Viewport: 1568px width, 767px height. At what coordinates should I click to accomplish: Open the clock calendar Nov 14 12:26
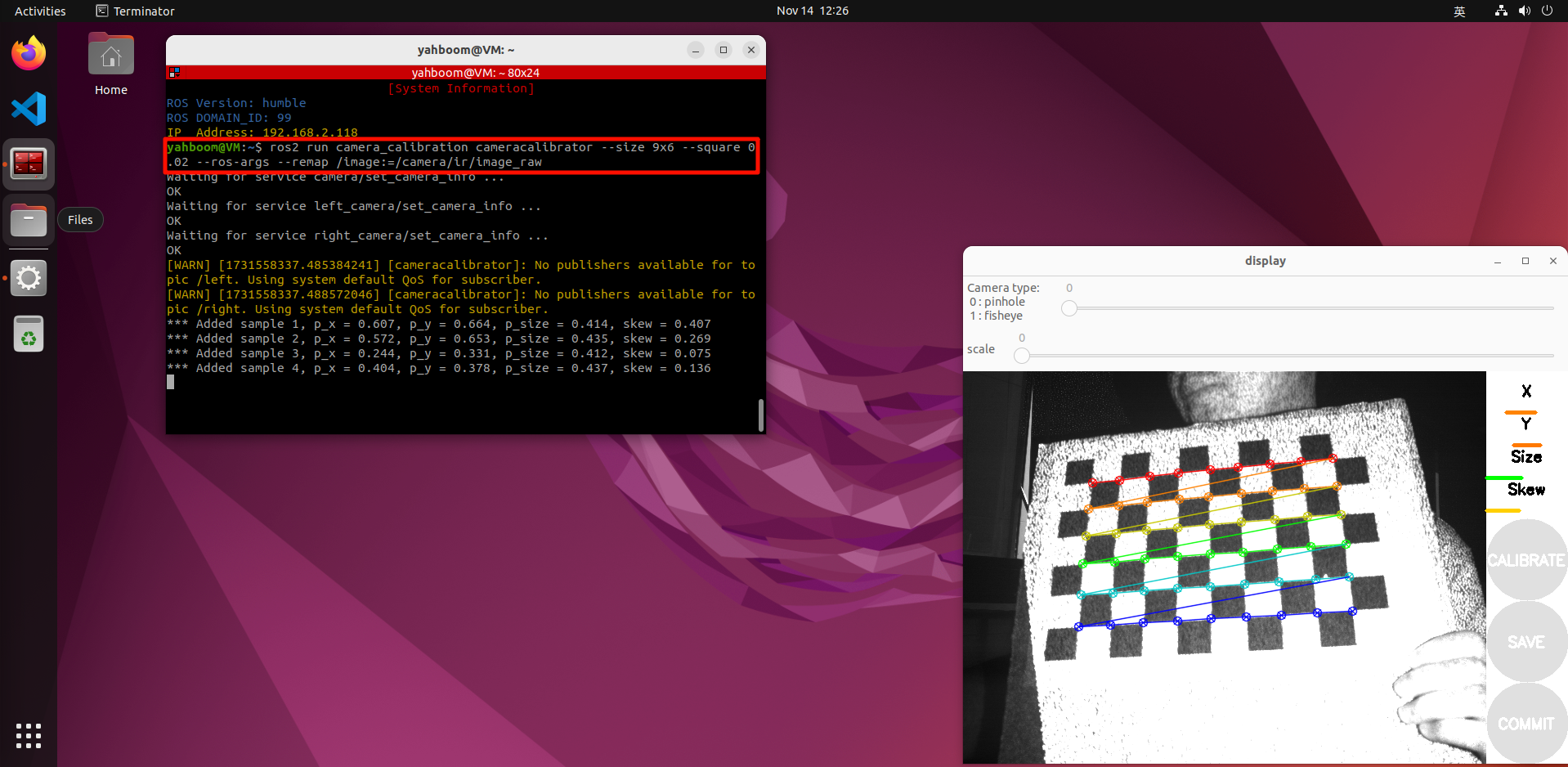(813, 11)
